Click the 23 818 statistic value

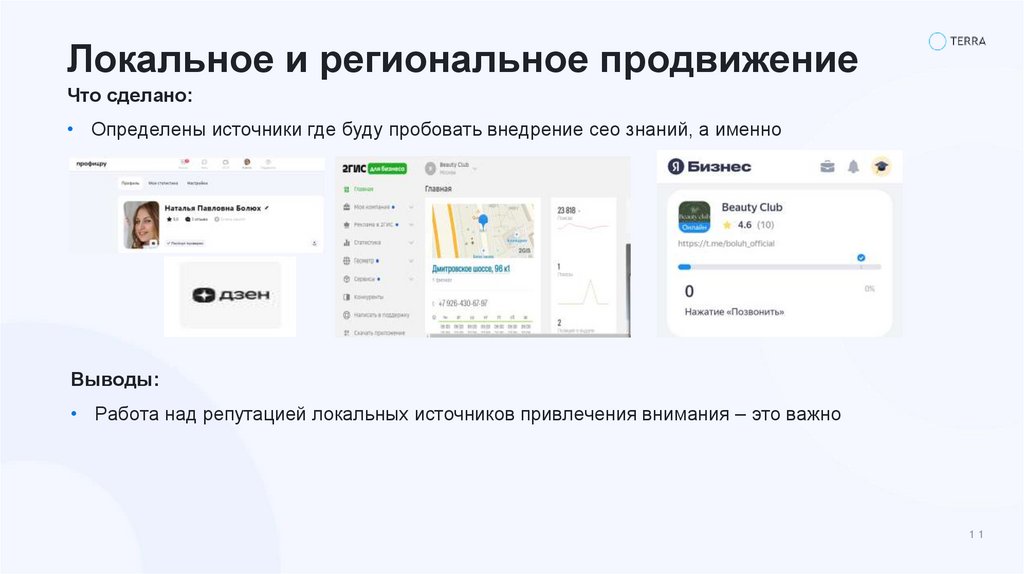(566, 210)
